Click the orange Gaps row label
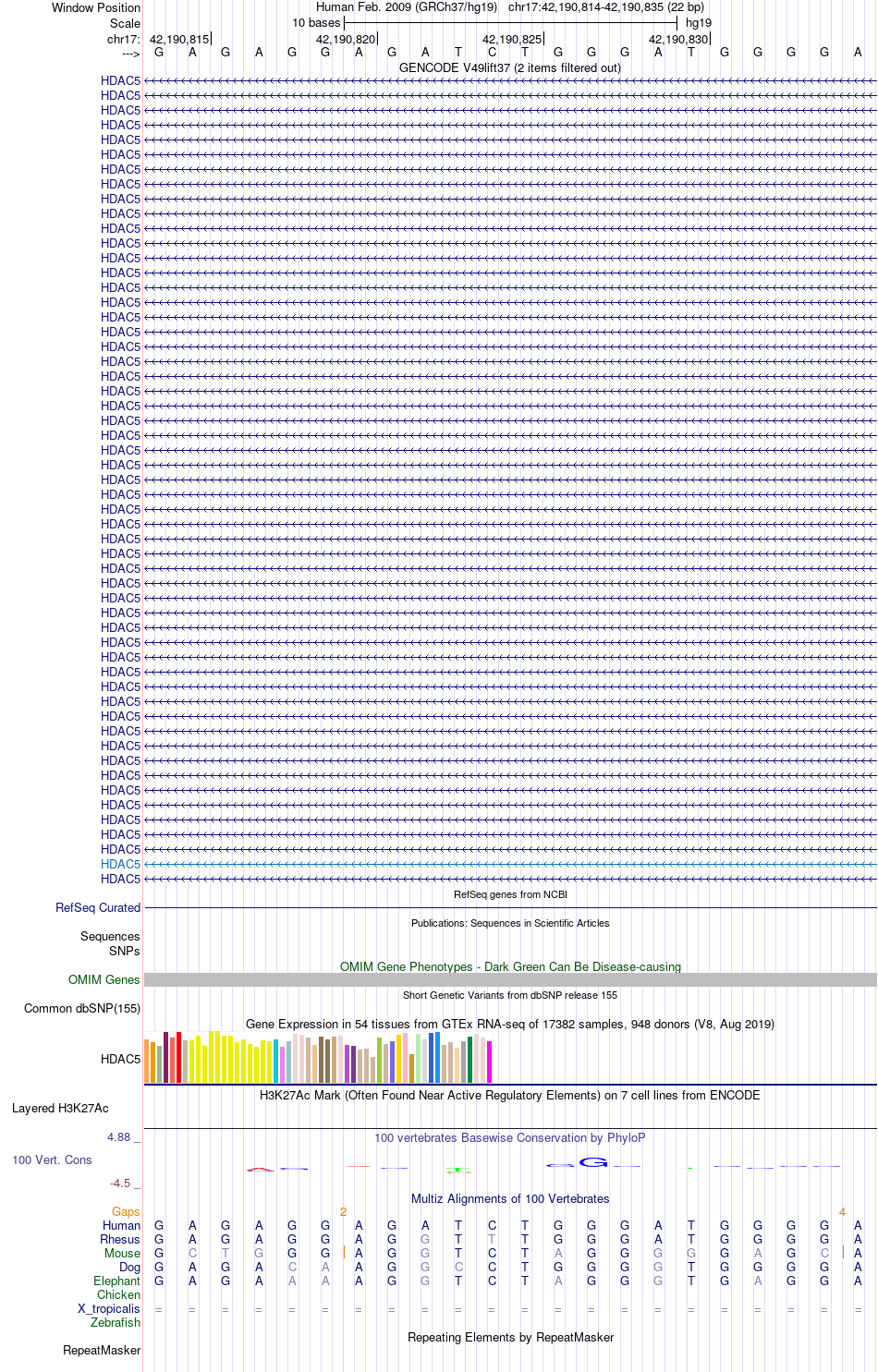This screenshot has width=878, height=1372. coord(126,1211)
